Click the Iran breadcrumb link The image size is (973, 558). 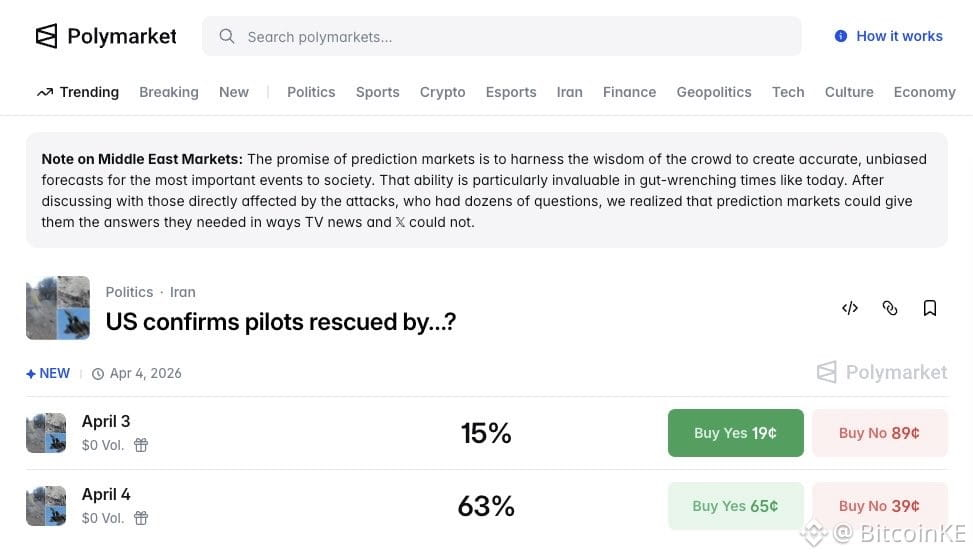[183, 292]
